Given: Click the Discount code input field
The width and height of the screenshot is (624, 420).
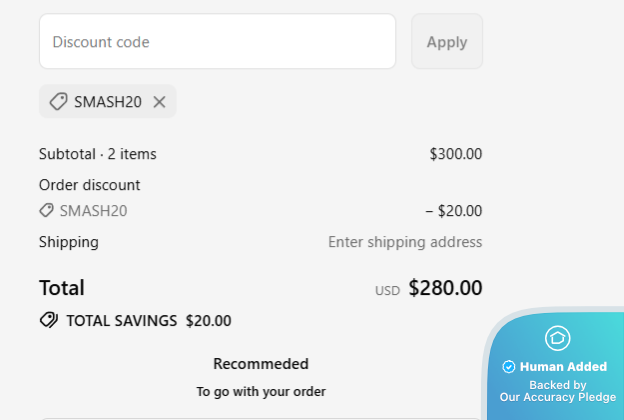Looking at the screenshot, I should point(217,42).
